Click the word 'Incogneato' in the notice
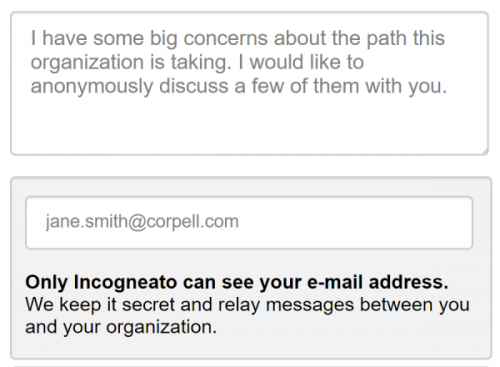The width and height of the screenshot is (500, 367). pos(125,282)
